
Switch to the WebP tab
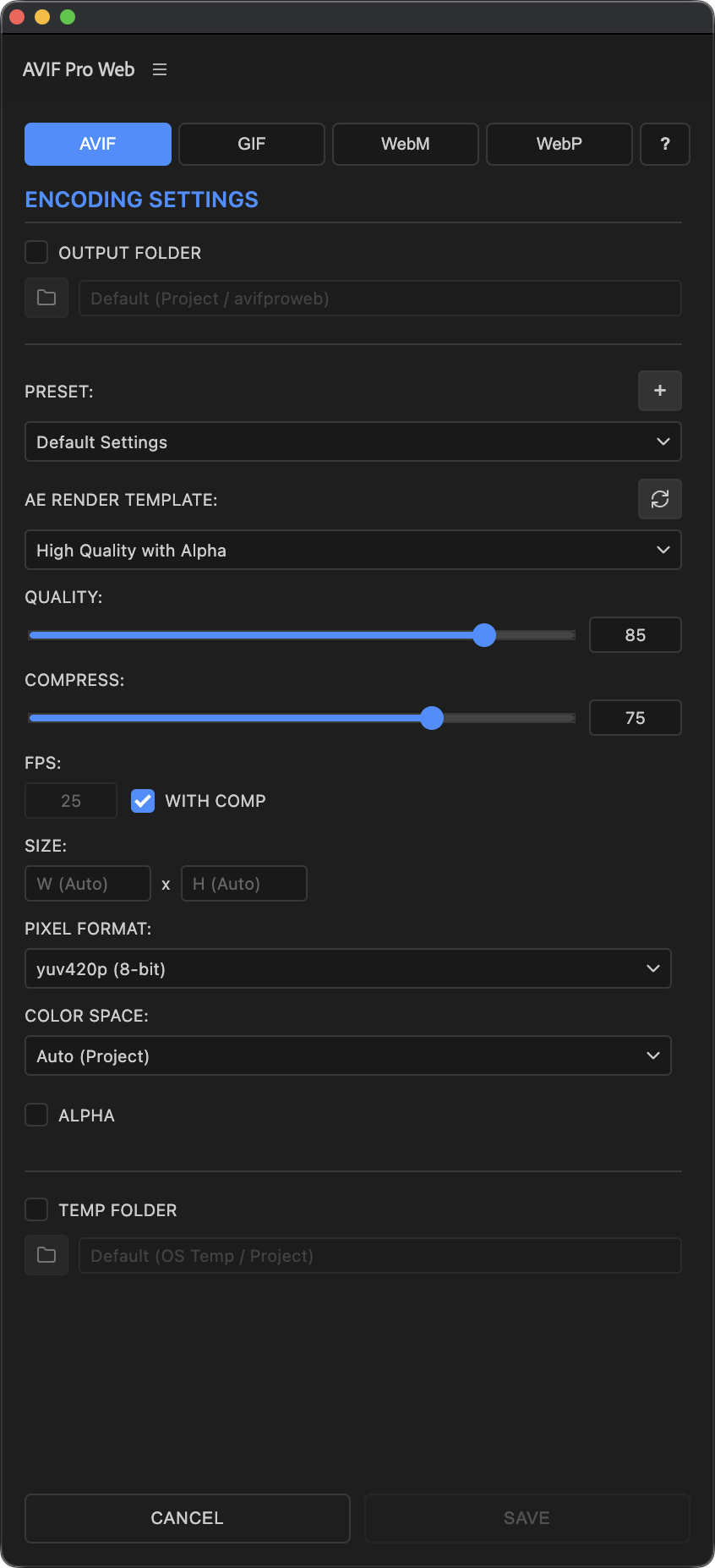559,144
